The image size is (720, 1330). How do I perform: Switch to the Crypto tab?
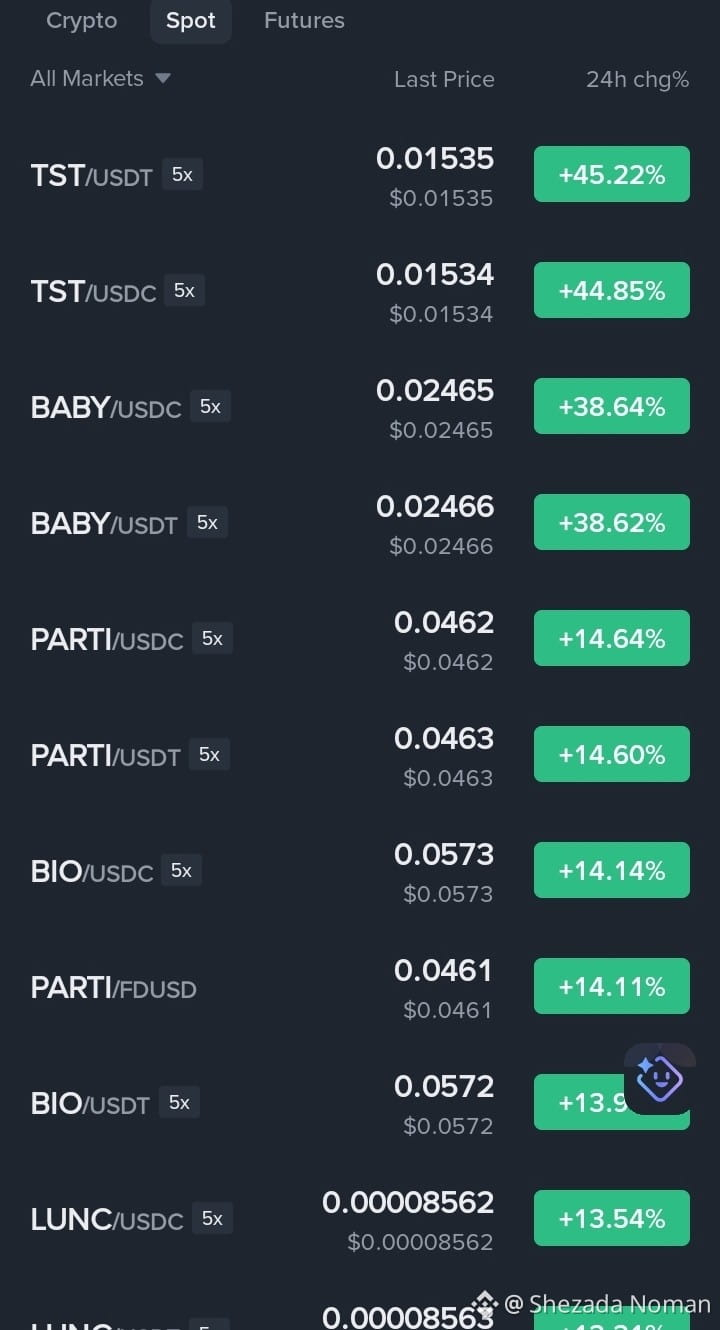click(x=82, y=20)
